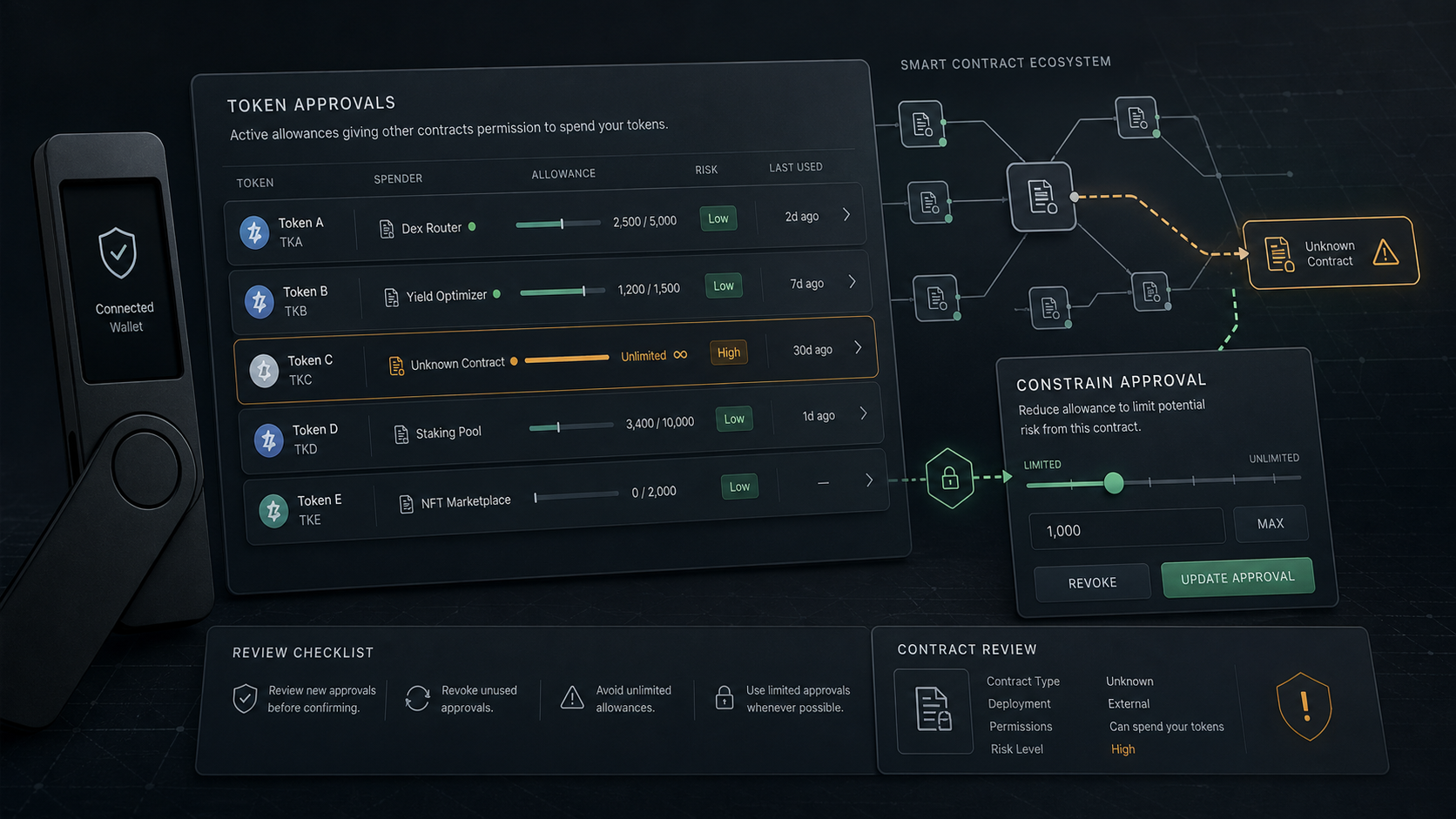
Task: Click the Dex Router contract document icon
Action: coord(387,229)
